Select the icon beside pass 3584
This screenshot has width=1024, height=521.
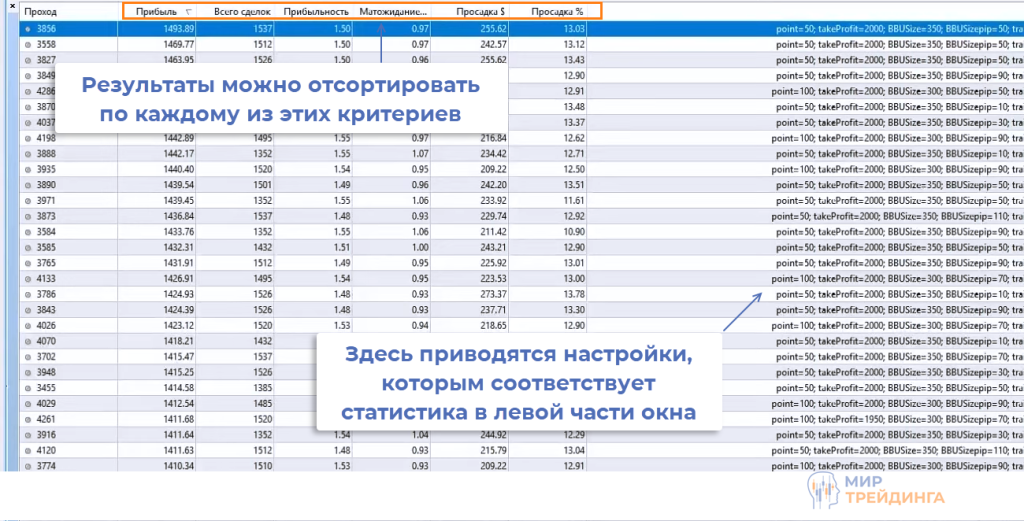[x=27, y=231]
